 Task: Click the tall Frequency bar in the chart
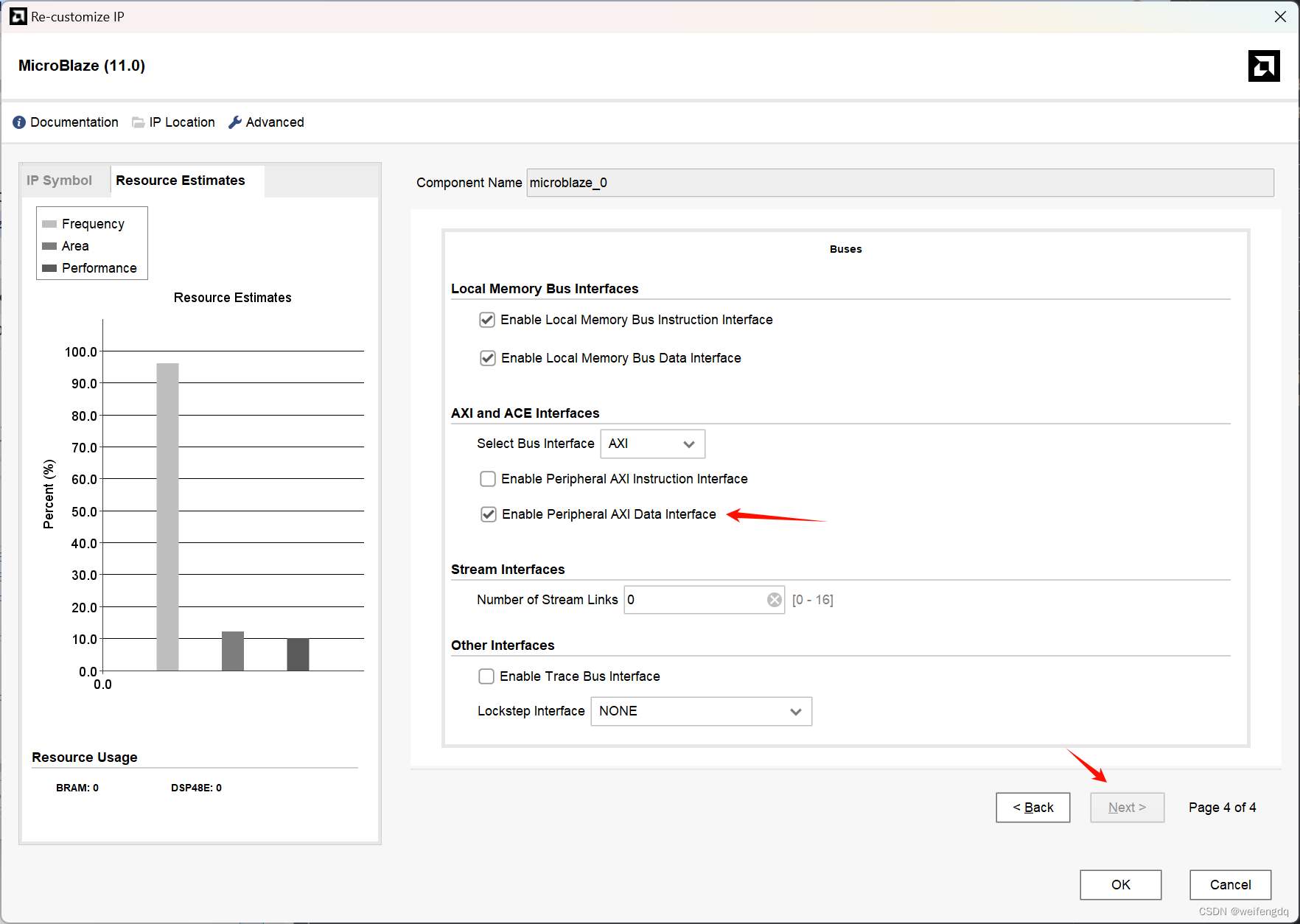167,517
